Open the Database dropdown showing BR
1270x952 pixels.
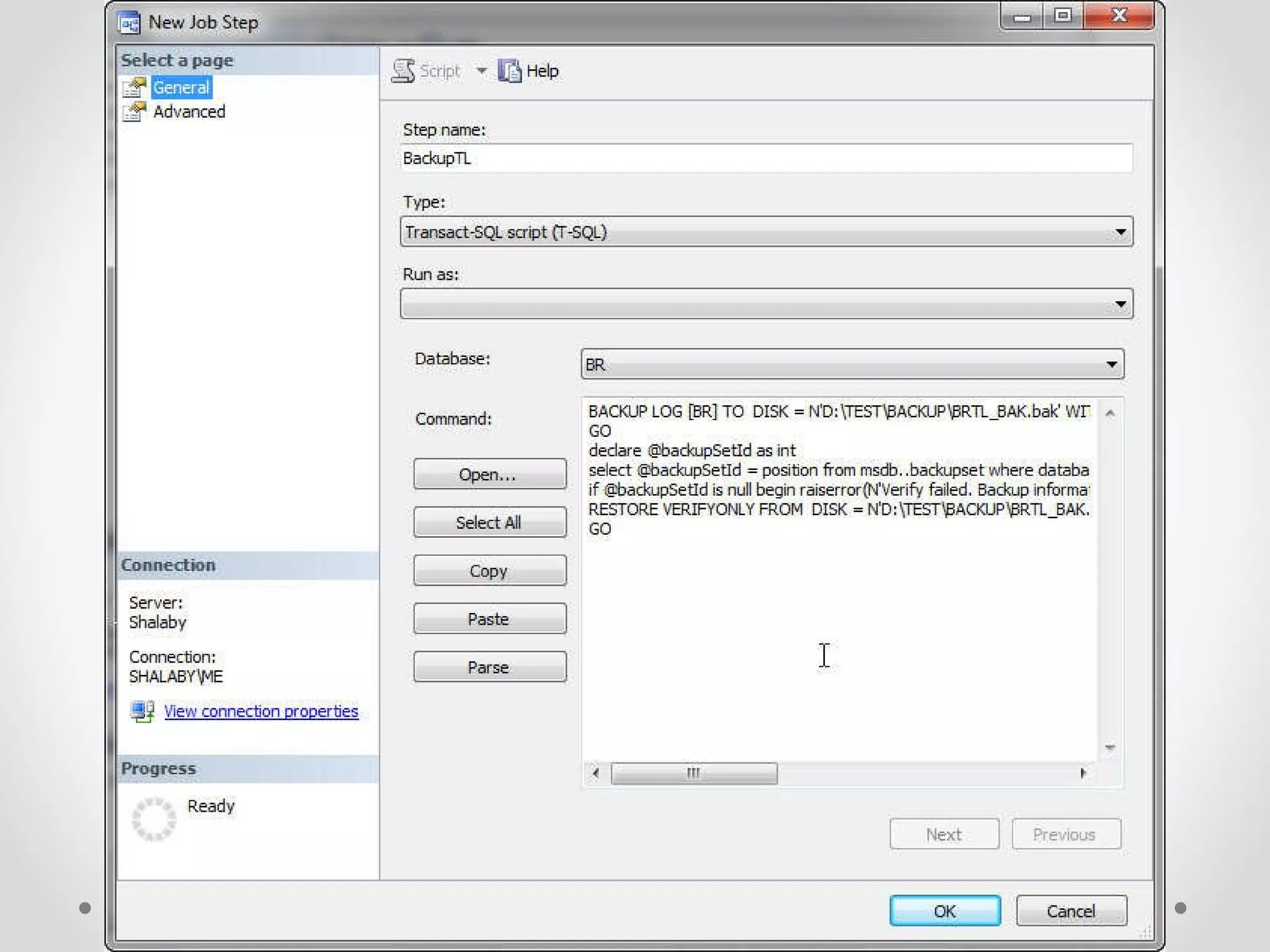[1111, 364]
